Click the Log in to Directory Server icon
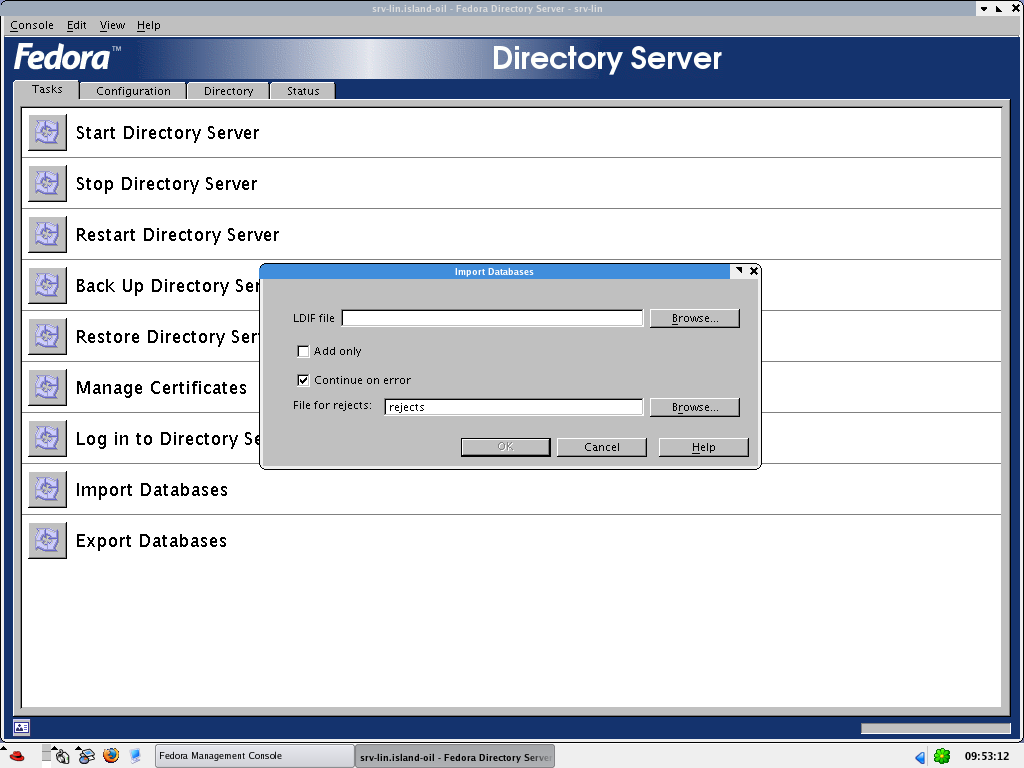Image resolution: width=1024 pixels, height=768 pixels. tap(48, 438)
